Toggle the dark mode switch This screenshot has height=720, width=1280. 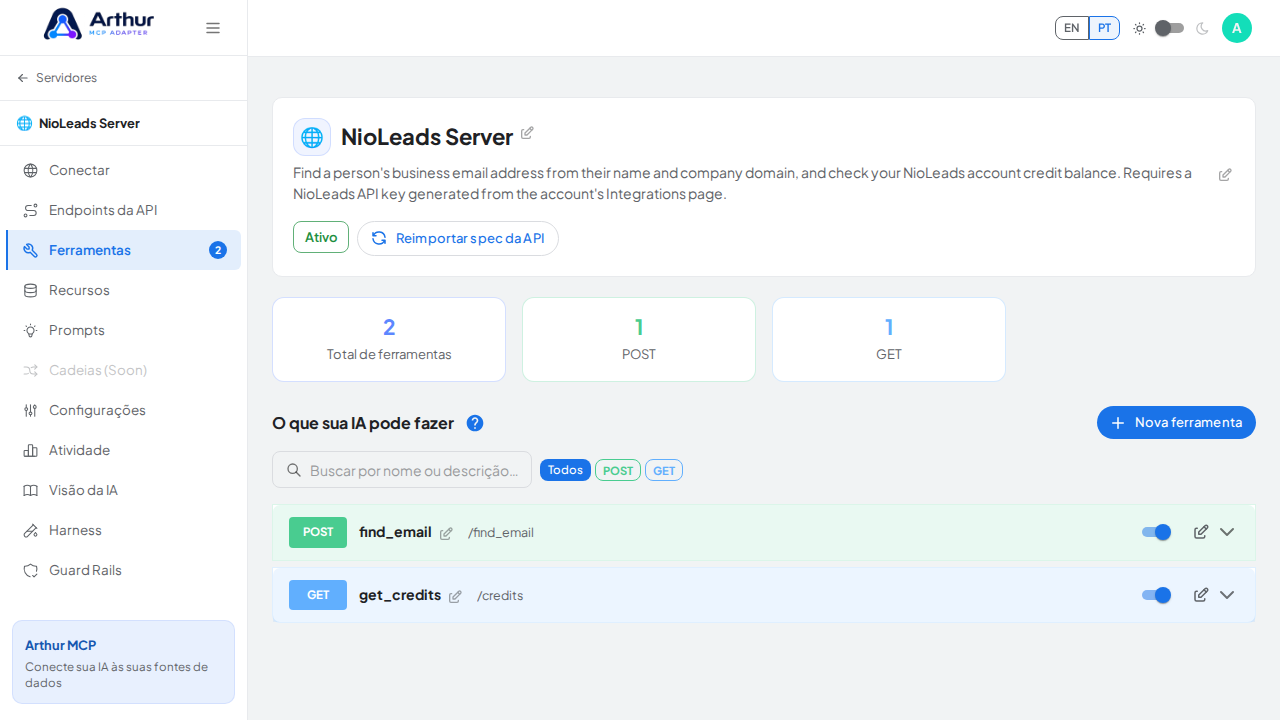click(1170, 28)
